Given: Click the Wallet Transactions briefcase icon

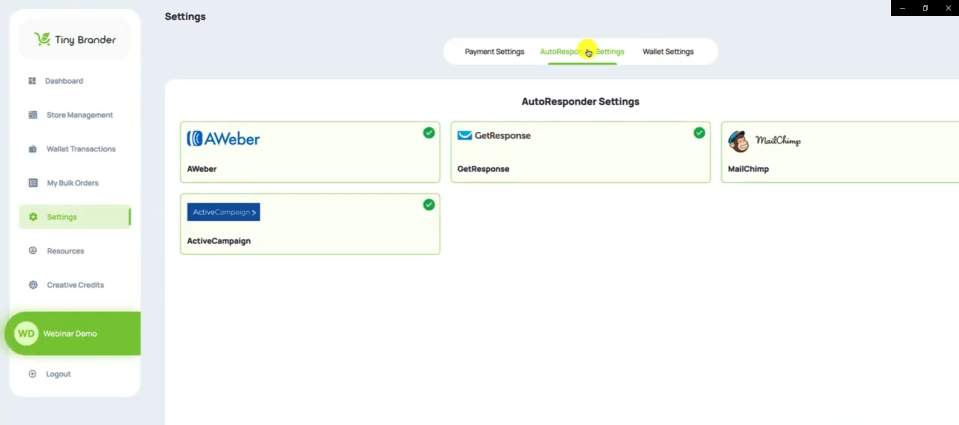Looking at the screenshot, I should click(33, 149).
